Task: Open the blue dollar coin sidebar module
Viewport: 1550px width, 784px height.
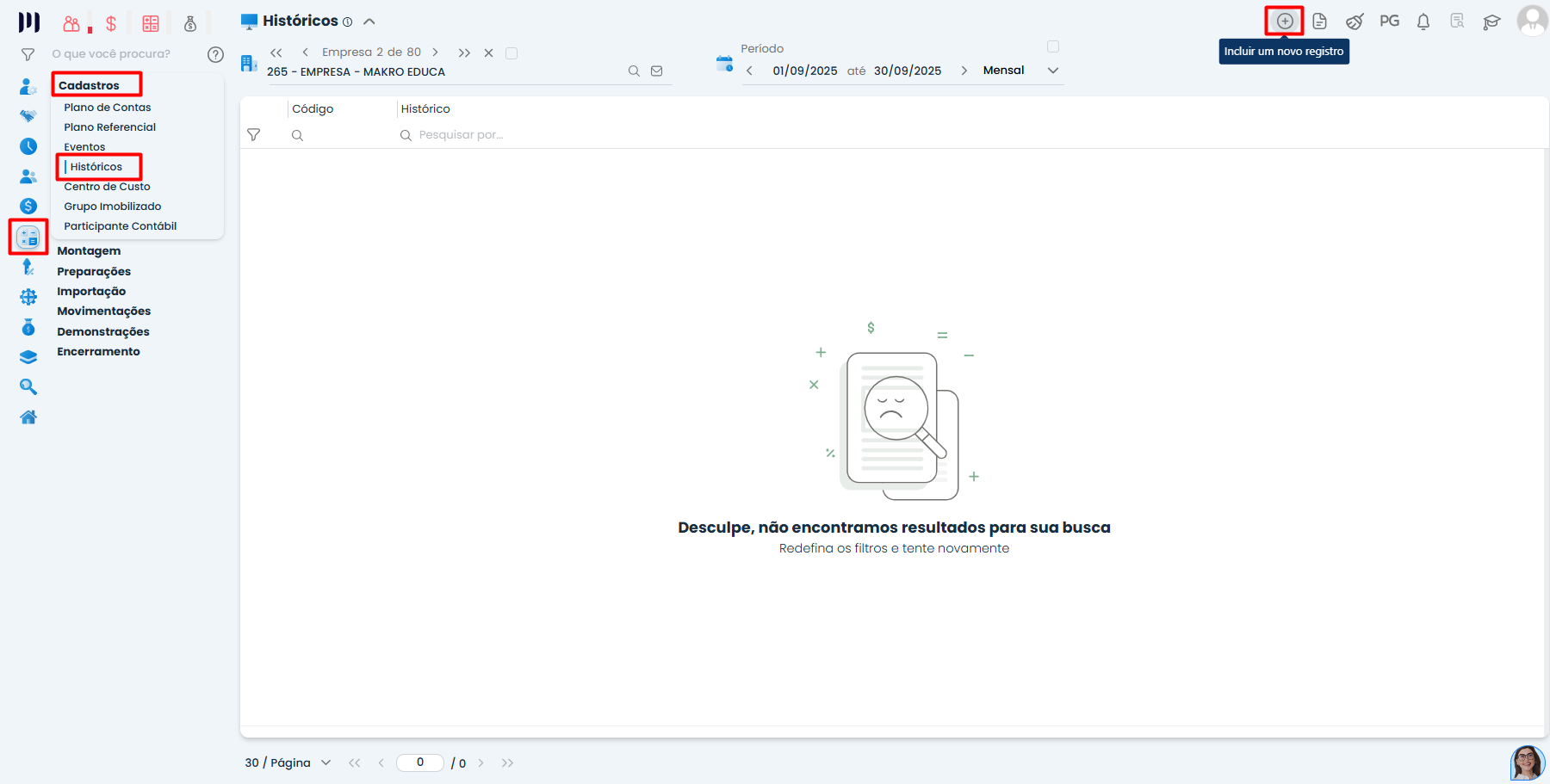Action: [28, 206]
